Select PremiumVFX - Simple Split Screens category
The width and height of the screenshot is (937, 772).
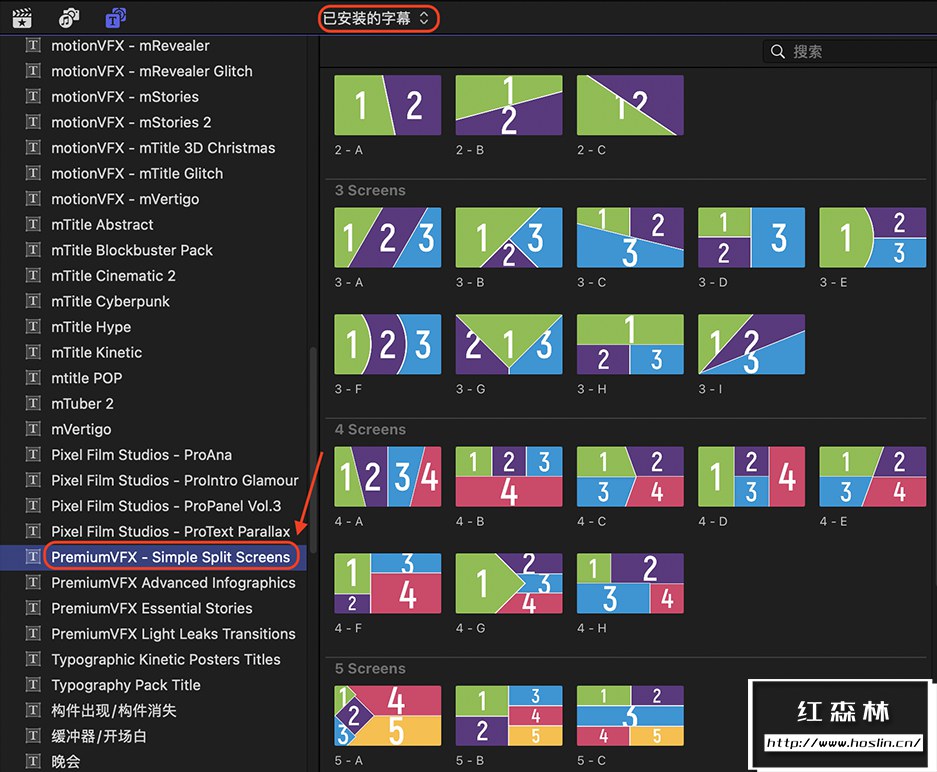tap(170, 557)
